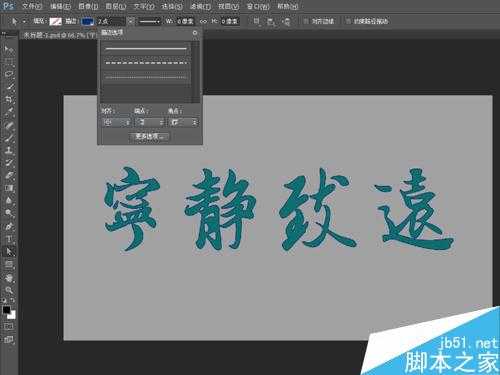Select the Eraser tool
500x375 pixels.
(9, 175)
